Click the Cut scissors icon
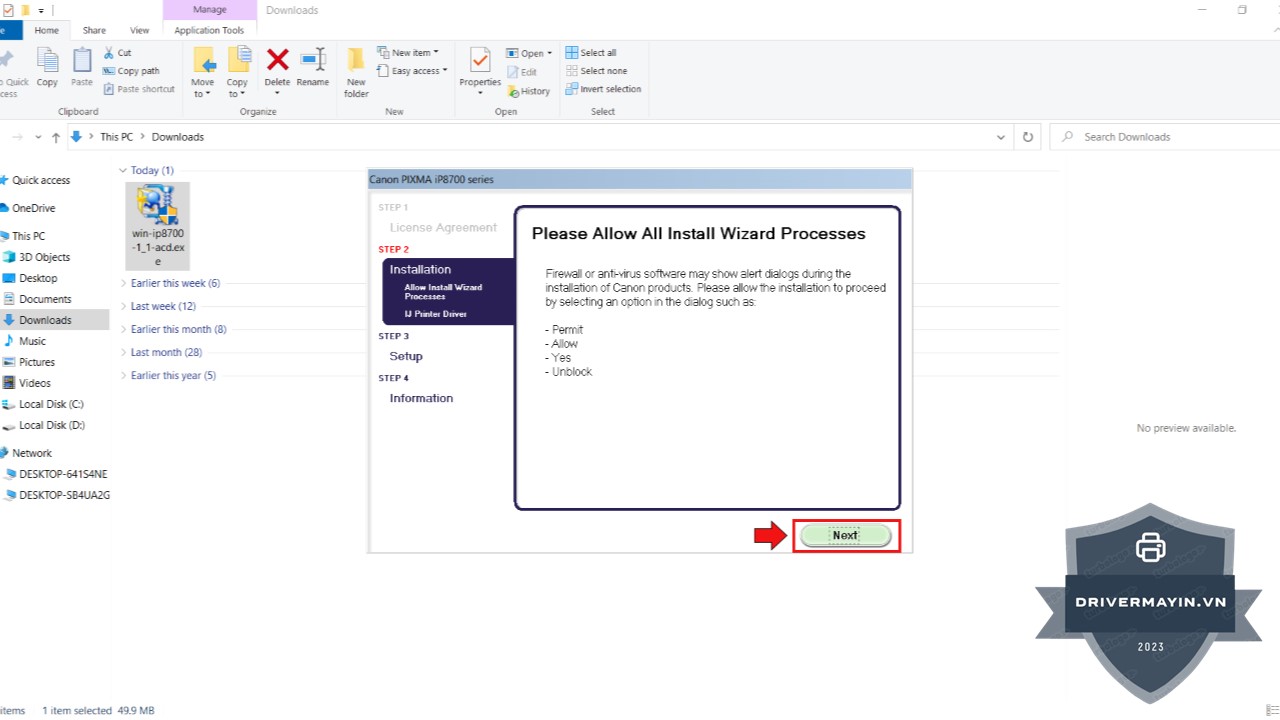 coord(110,53)
